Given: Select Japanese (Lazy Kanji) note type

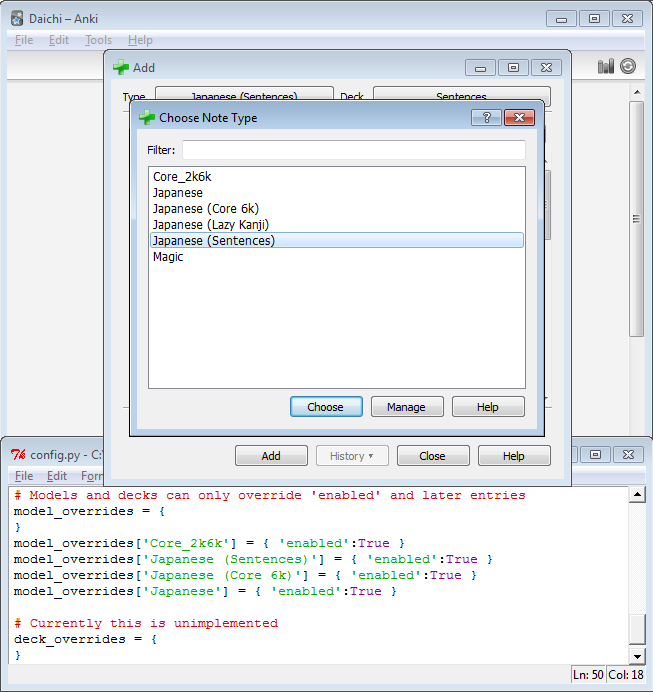Looking at the screenshot, I should click(337, 225).
